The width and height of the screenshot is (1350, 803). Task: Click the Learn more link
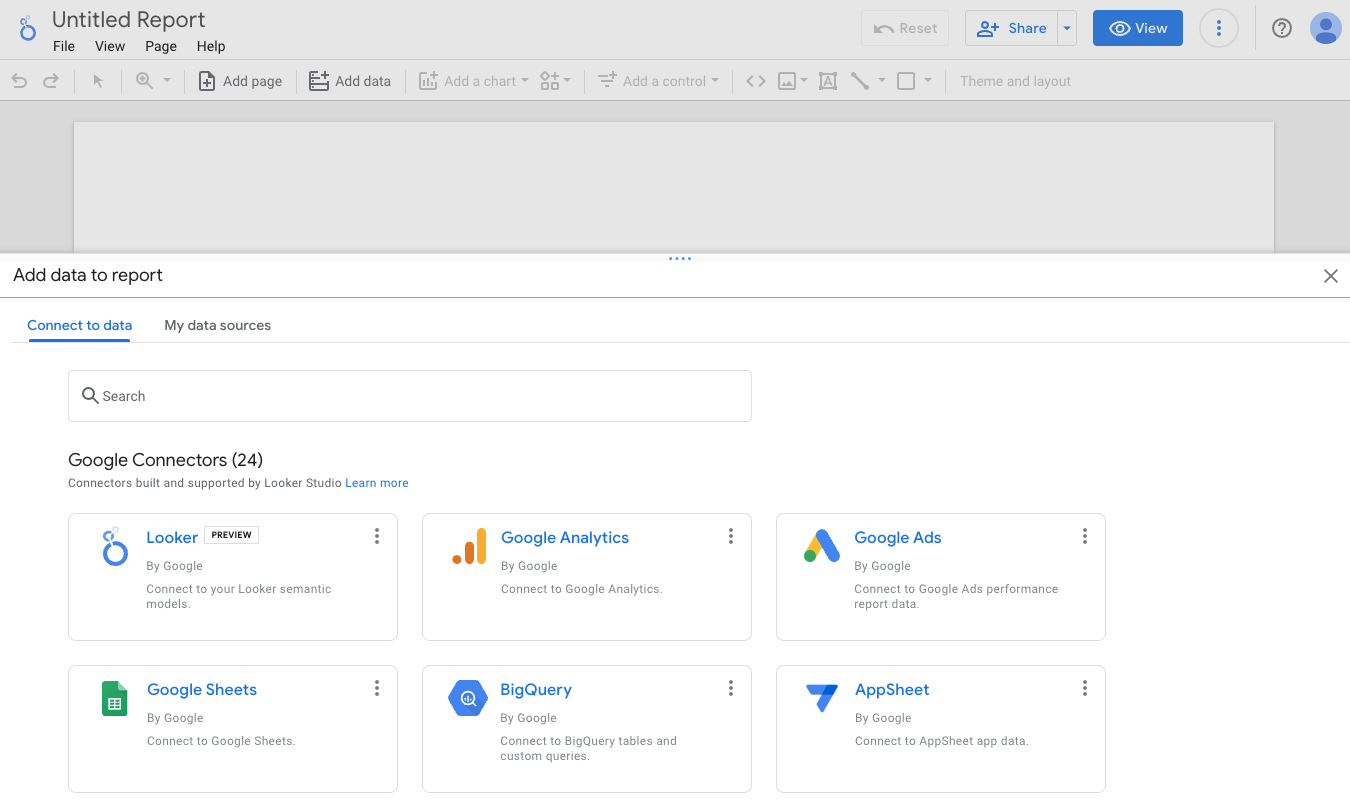point(377,483)
